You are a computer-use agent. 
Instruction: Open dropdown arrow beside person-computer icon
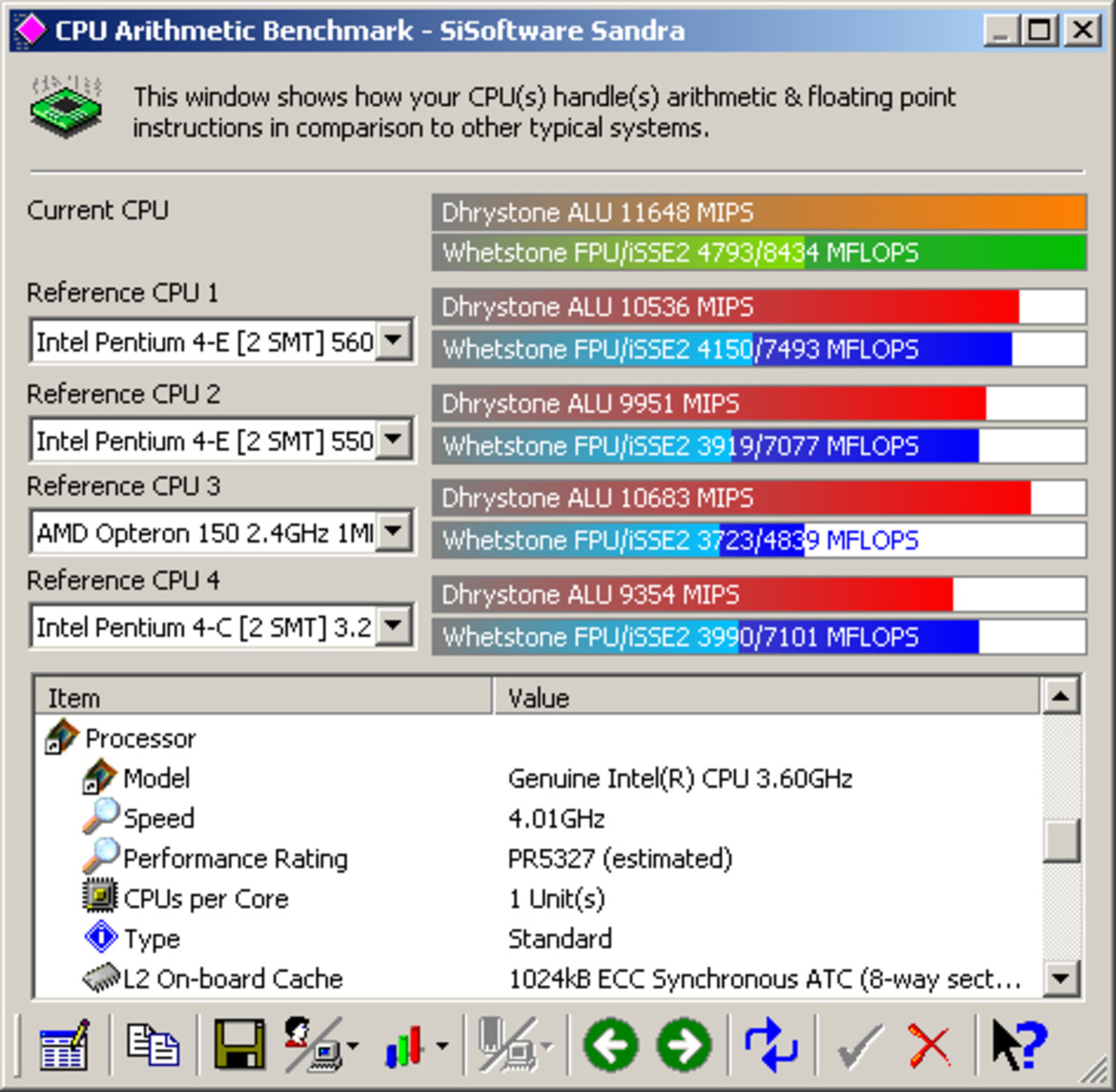353,1045
